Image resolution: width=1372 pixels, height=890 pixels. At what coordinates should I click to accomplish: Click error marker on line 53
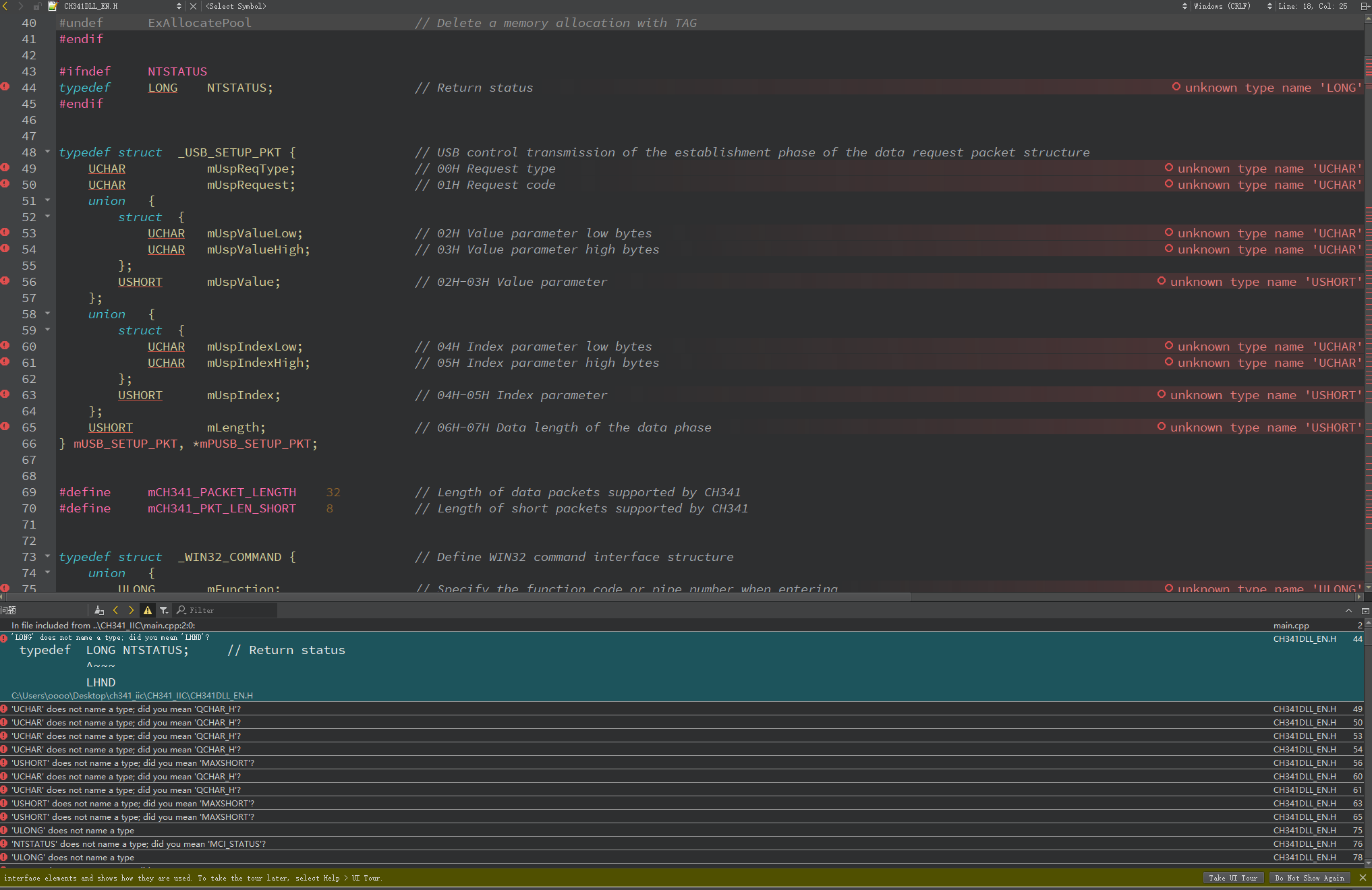coord(5,232)
